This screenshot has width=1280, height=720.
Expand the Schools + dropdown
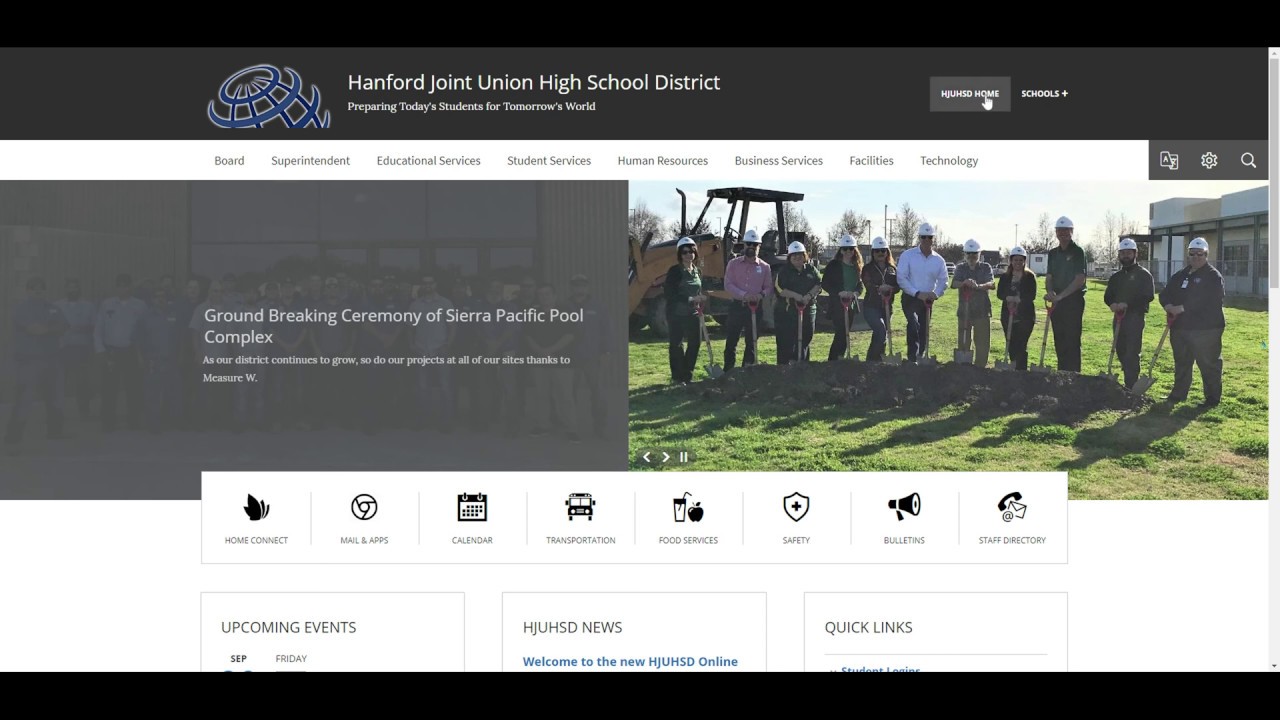(x=1044, y=94)
